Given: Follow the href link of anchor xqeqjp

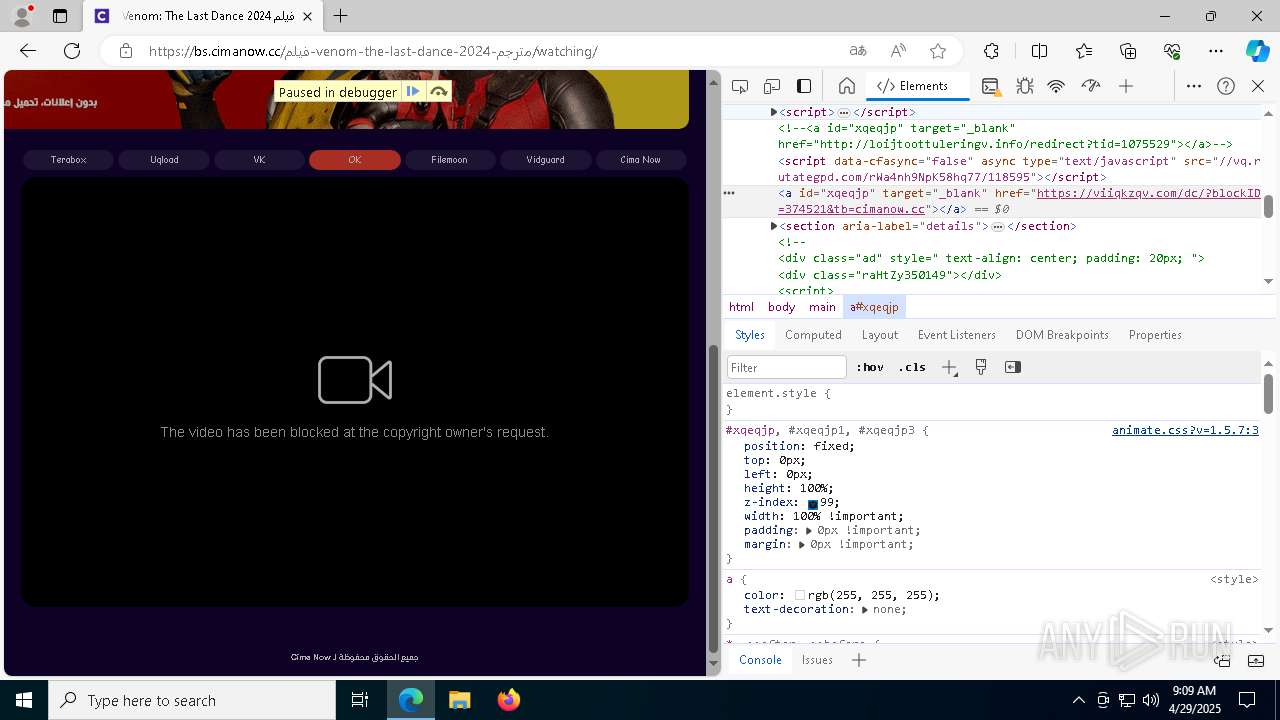Looking at the screenshot, I should (x=1019, y=201).
